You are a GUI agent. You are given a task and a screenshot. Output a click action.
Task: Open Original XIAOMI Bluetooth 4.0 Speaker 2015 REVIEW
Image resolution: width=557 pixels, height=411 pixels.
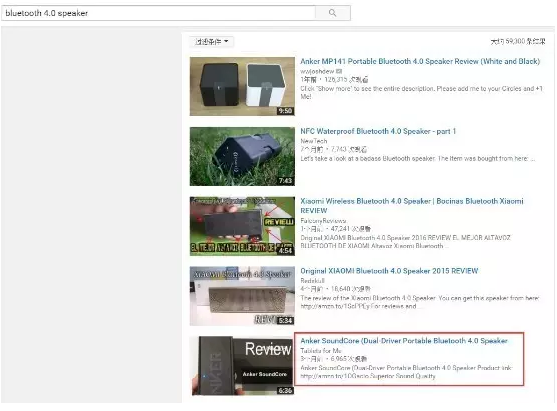(x=389, y=271)
